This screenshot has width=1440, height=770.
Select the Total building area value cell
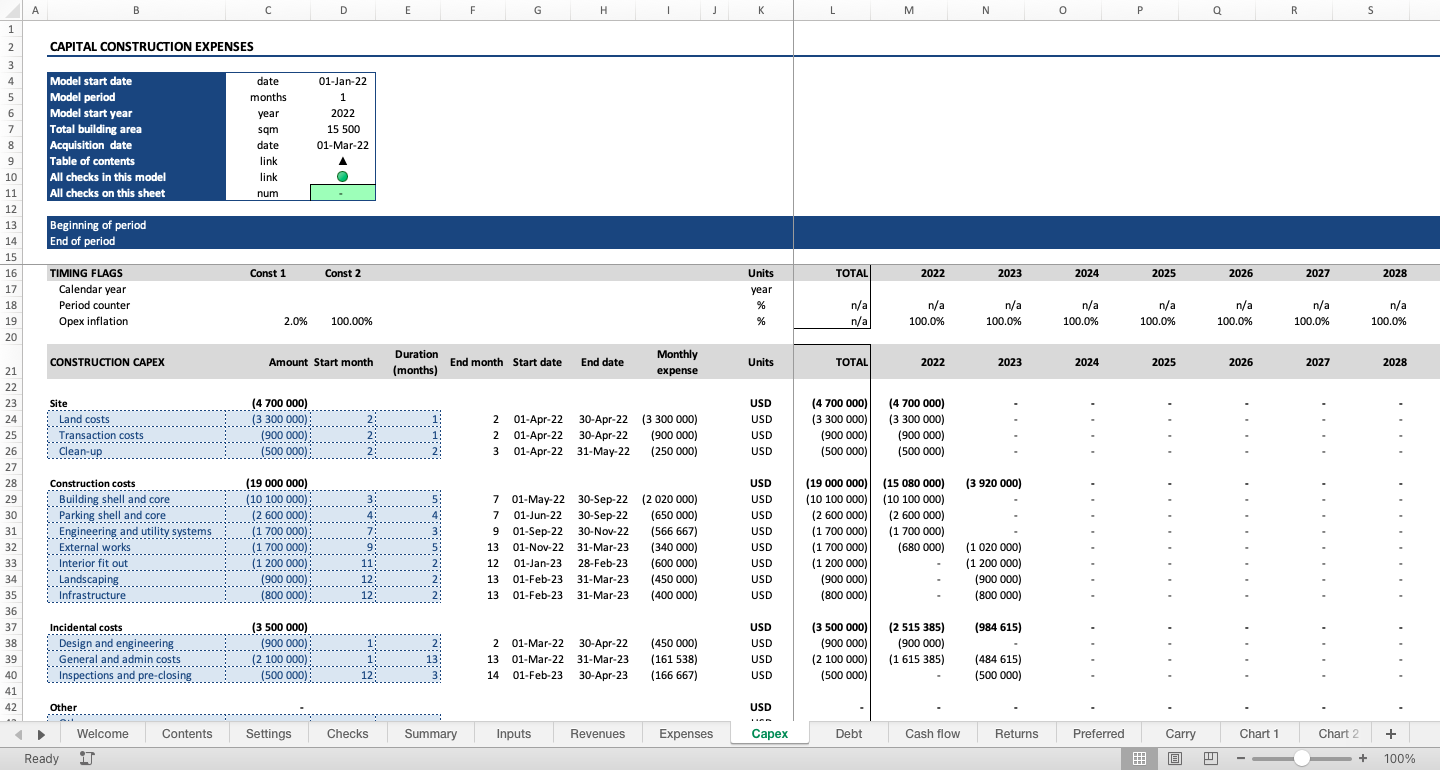click(x=343, y=129)
